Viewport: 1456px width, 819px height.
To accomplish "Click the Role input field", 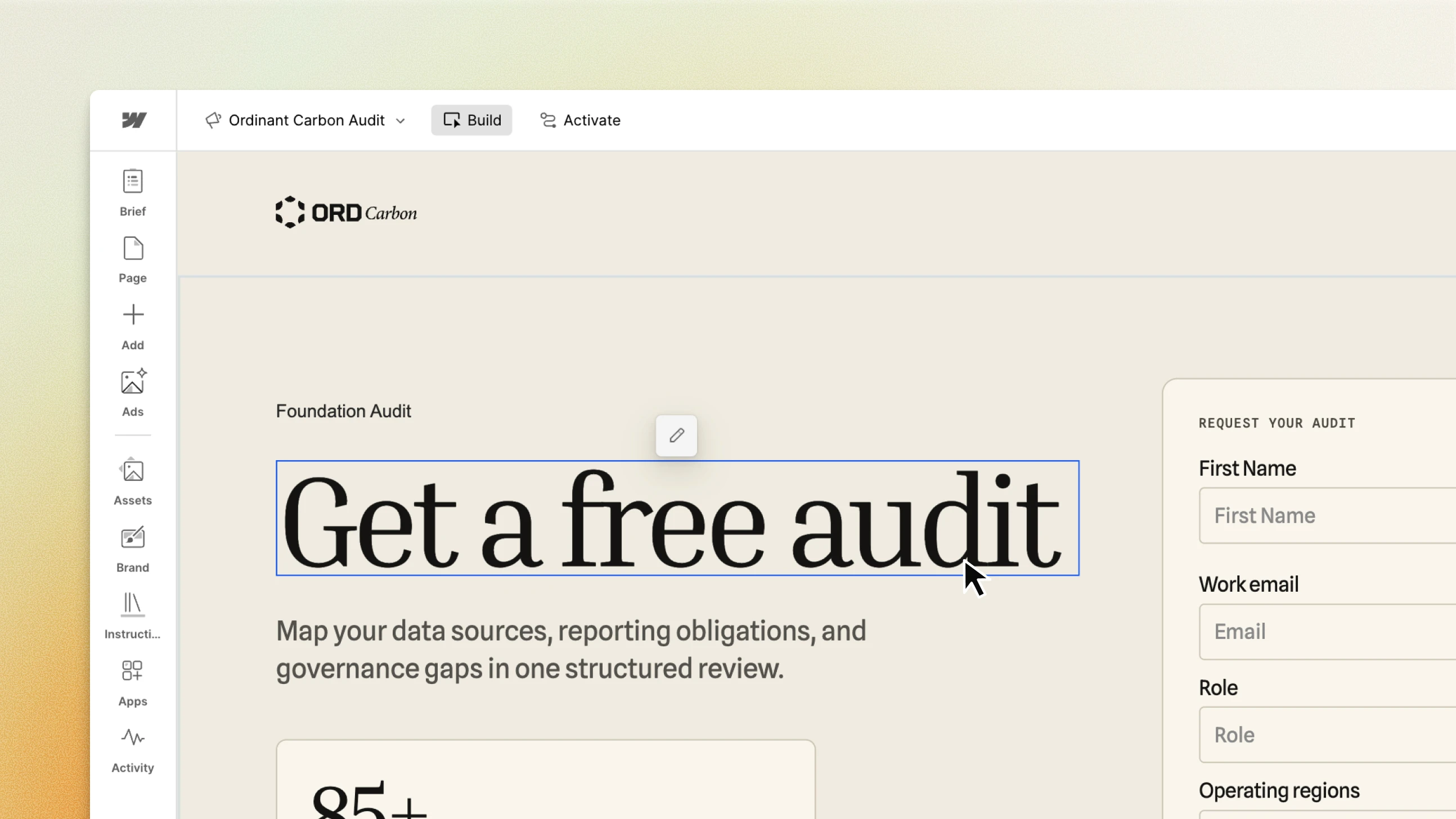I will click(1327, 735).
